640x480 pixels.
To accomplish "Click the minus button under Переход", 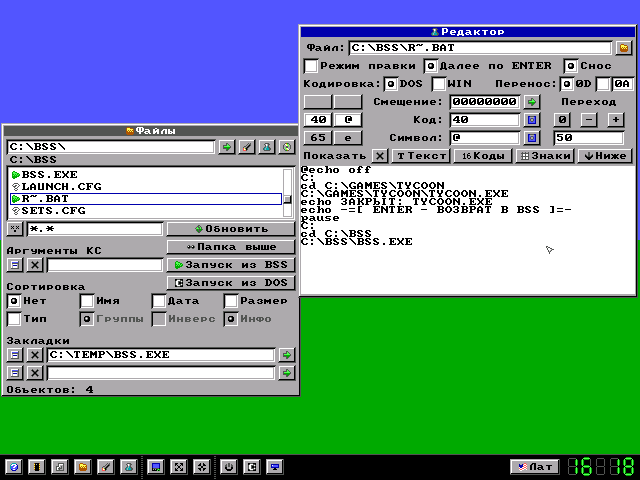I will tap(589, 120).
